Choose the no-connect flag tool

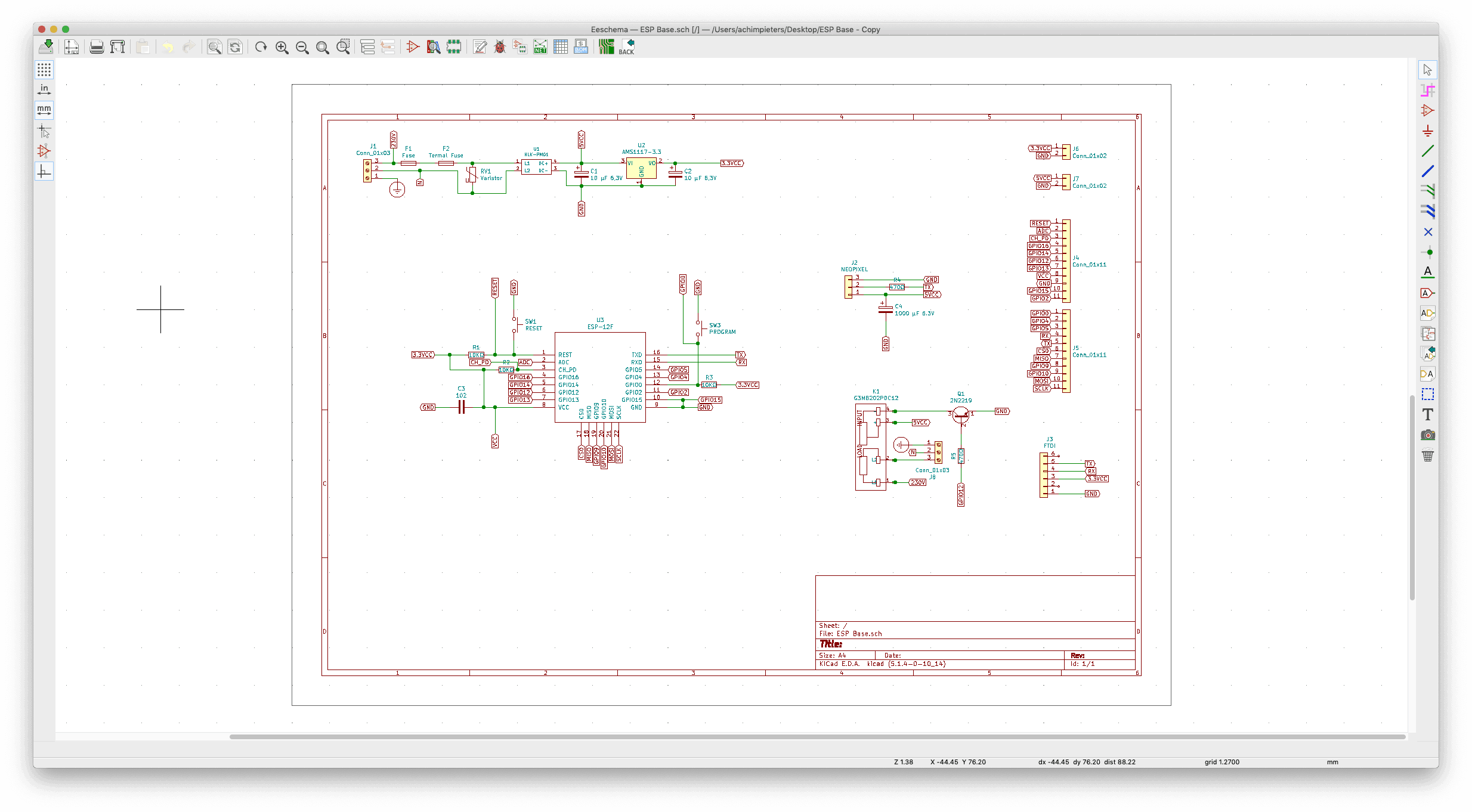1427,232
